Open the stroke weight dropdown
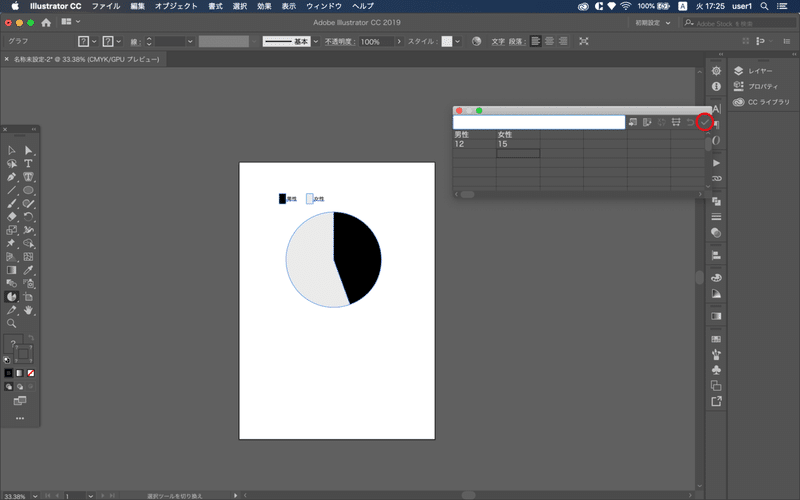Screen dimensions: 800x500 pyautogui.click(x=190, y=41)
